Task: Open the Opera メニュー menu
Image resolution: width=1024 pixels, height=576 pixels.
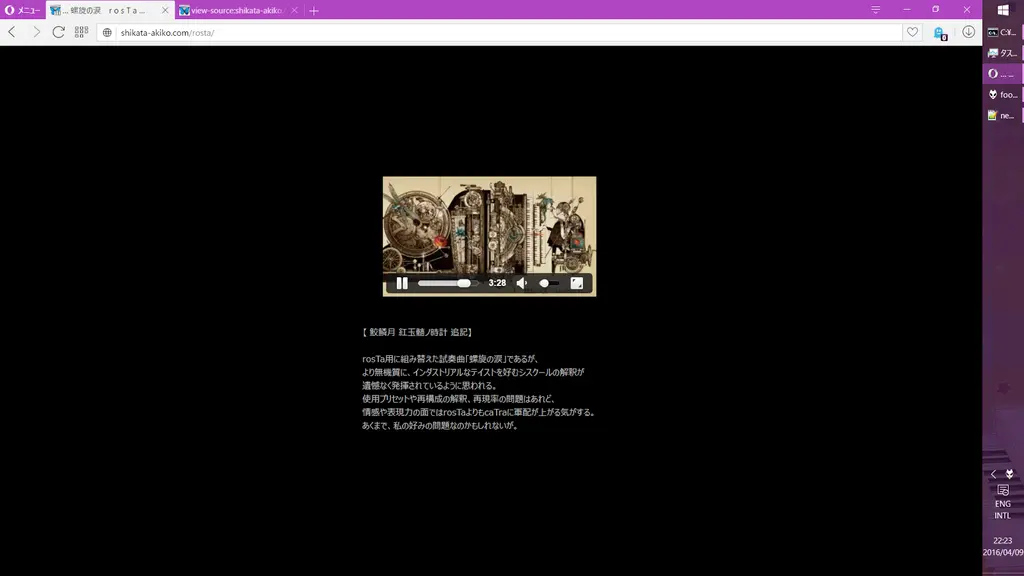Action: 23,10
